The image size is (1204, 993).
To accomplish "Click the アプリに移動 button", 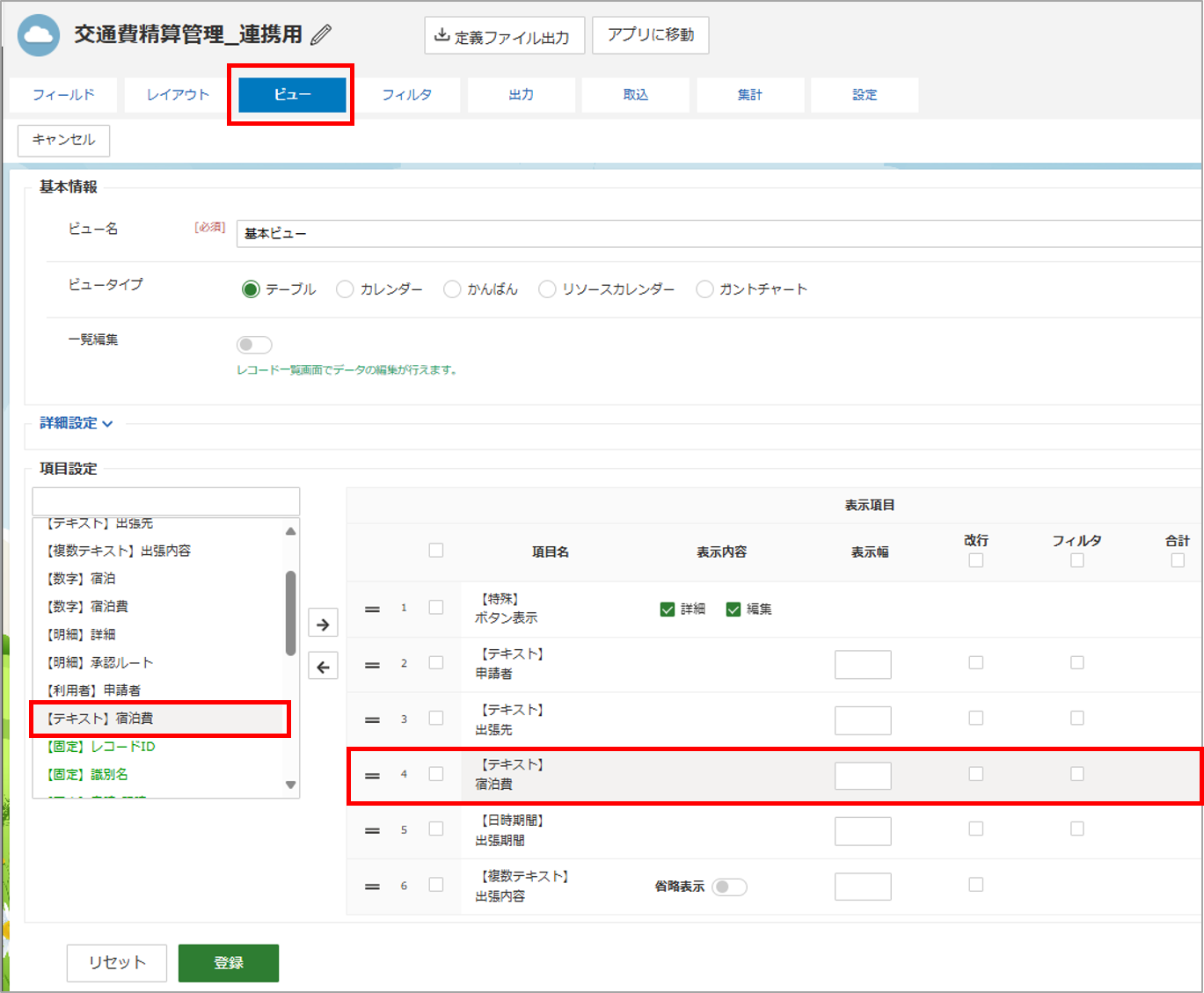I will [651, 35].
